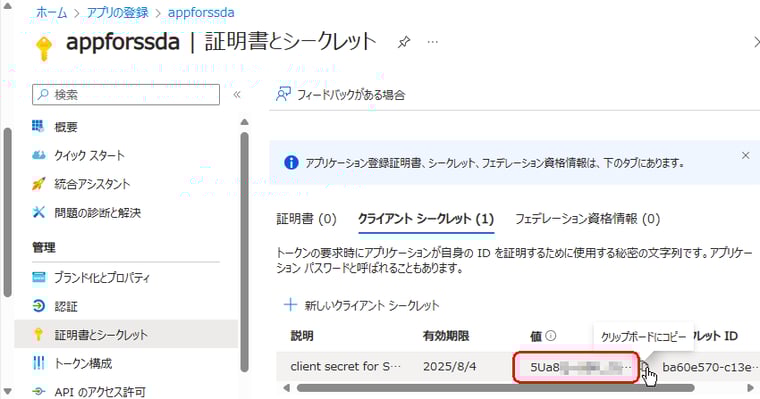Open フィードバックがある場合 feedback button
Image resolution: width=760 pixels, height=399 pixels.
click(x=340, y=95)
